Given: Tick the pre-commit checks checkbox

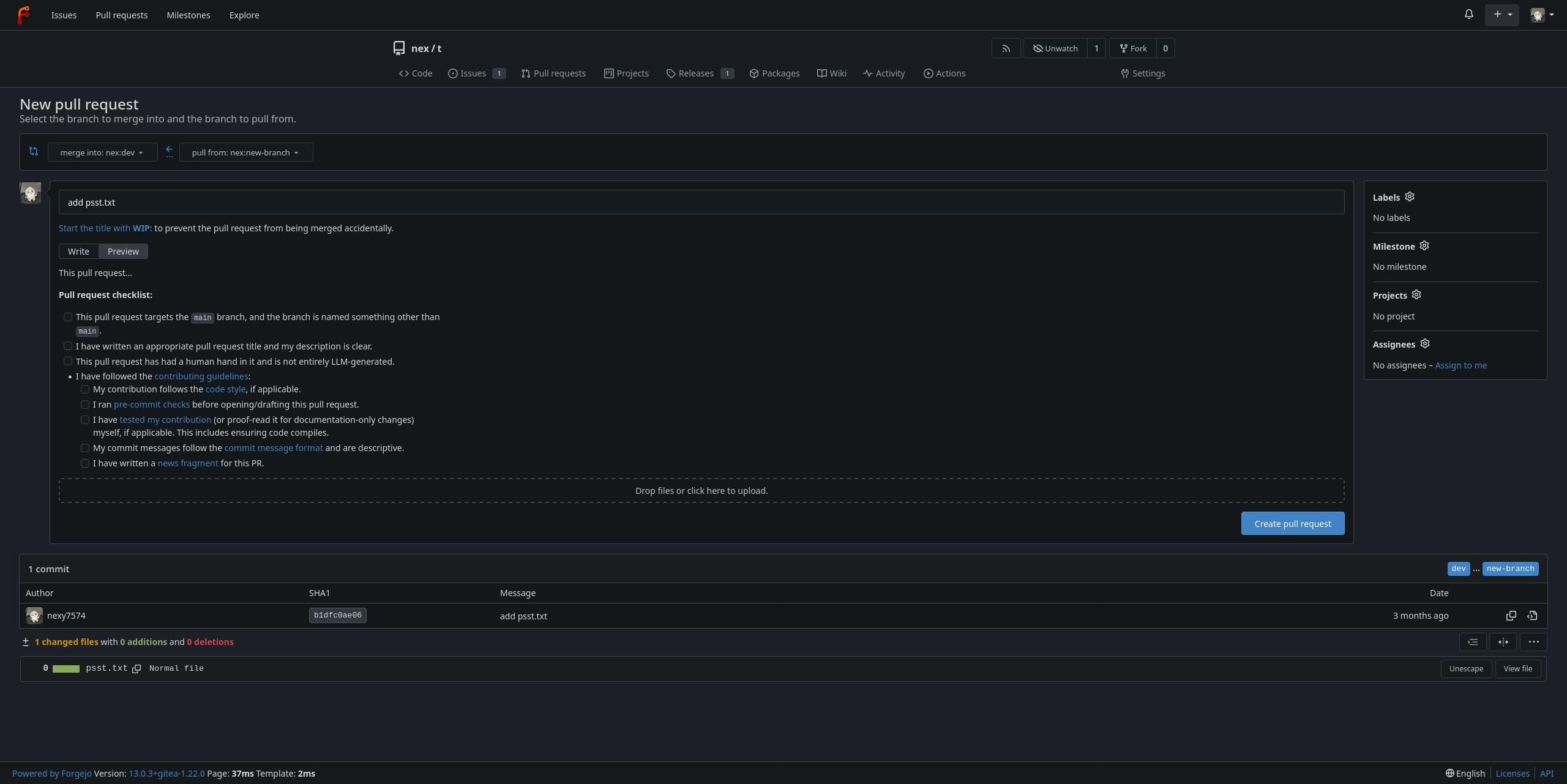Looking at the screenshot, I should click(x=85, y=405).
